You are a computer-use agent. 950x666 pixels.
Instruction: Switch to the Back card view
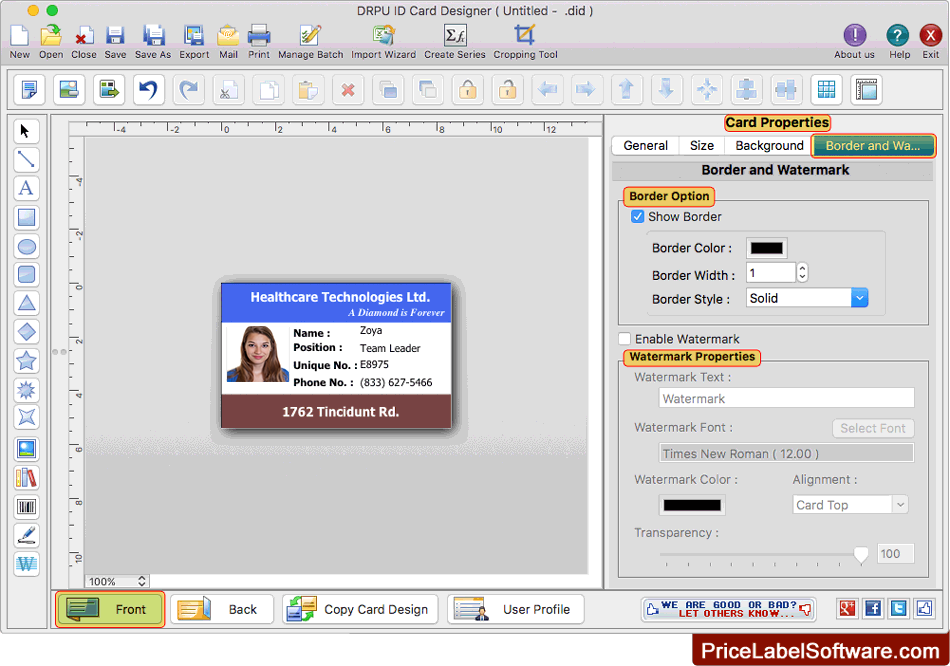[221, 609]
